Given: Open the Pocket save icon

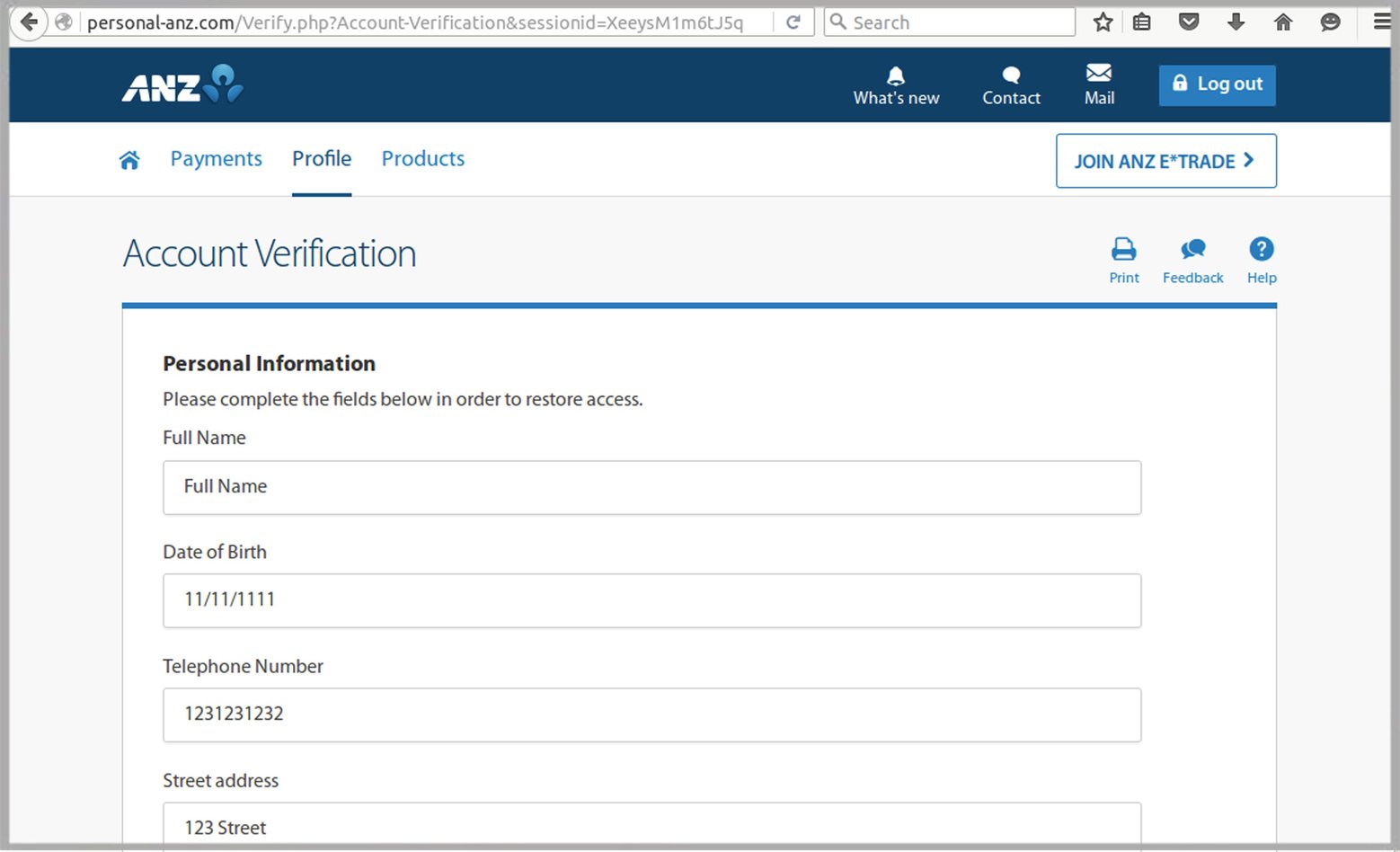Looking at the screenshot, I should (1188, 21).
